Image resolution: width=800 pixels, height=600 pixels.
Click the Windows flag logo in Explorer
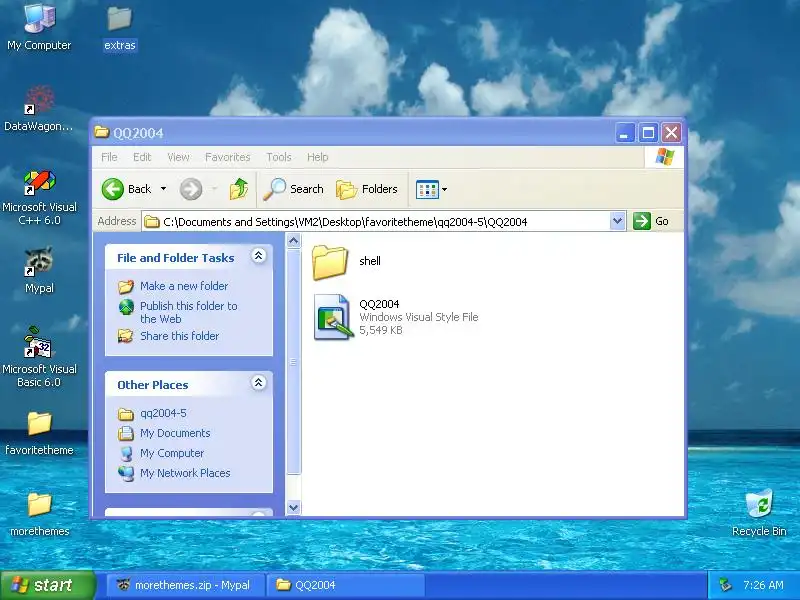(x=664, y=157)
